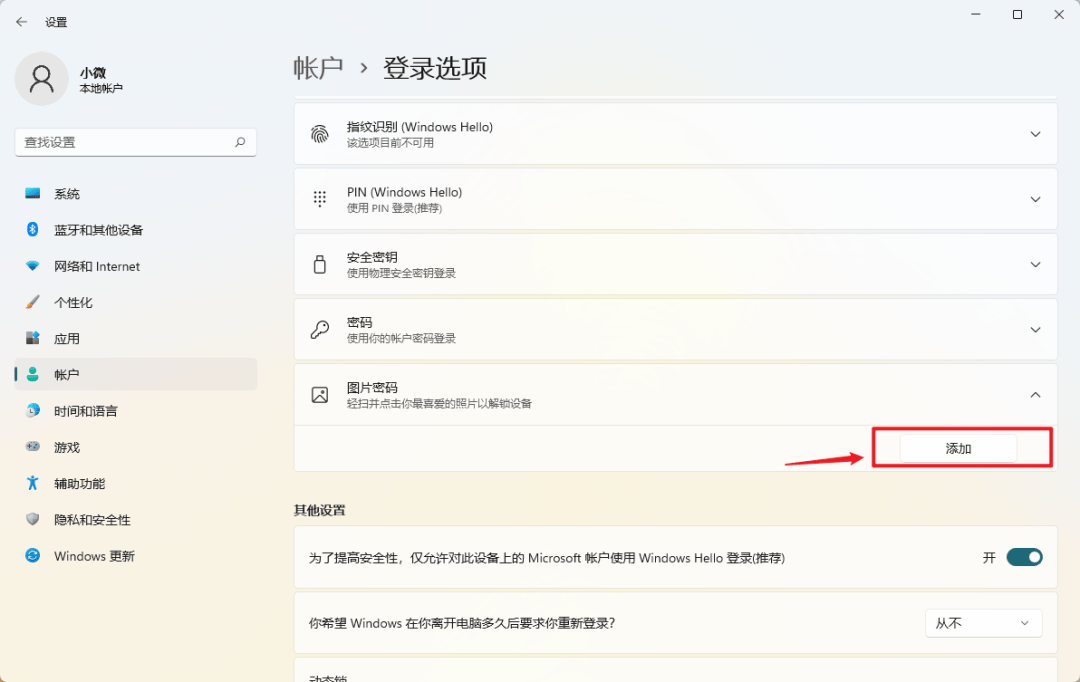Open Windows 更新 settings category
Viewport: 1080px width, 682px height.
(136, 555)
